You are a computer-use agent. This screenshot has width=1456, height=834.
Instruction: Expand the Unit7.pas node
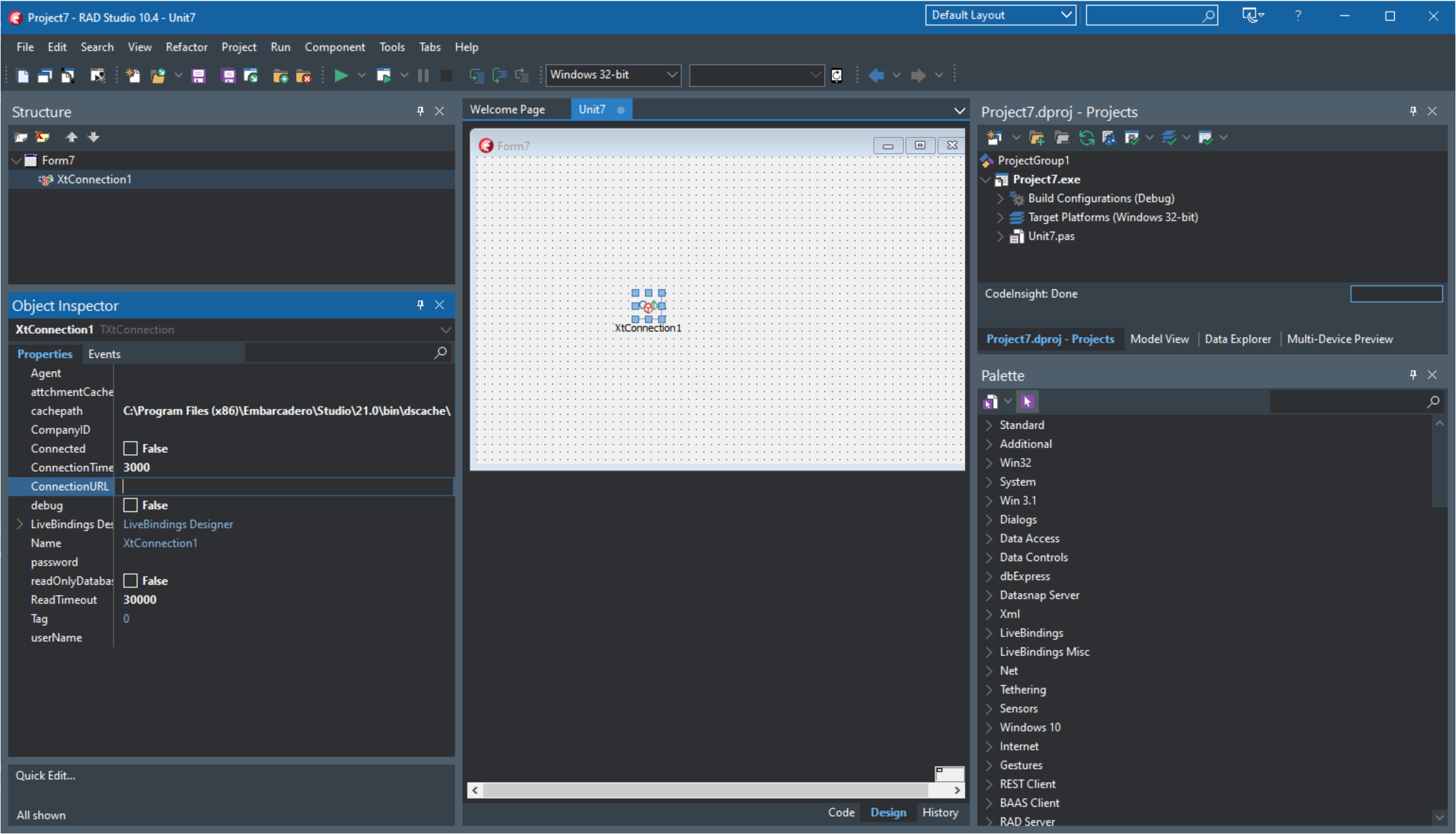tap(1000, 236)
